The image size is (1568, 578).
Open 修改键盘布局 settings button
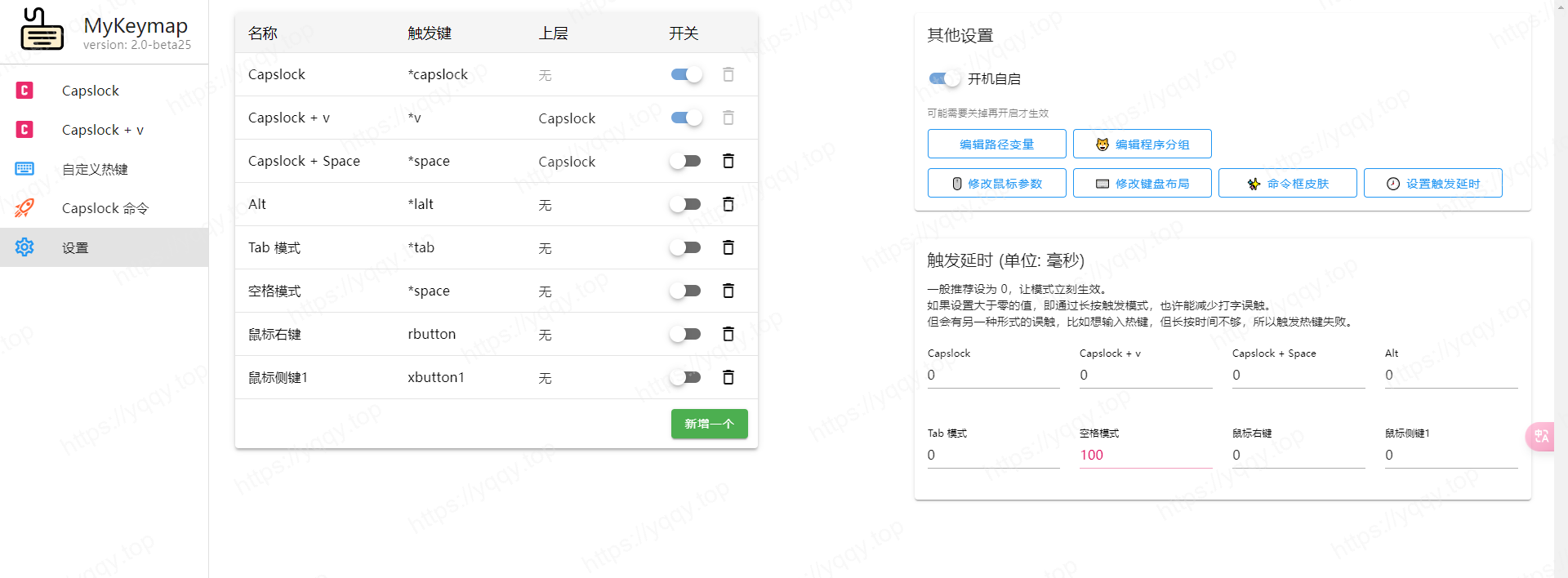point(1142,184)
